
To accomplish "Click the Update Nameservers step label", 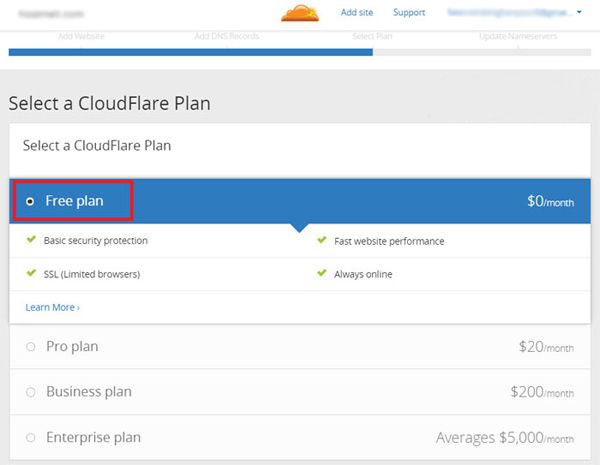I will click(518, 36).
